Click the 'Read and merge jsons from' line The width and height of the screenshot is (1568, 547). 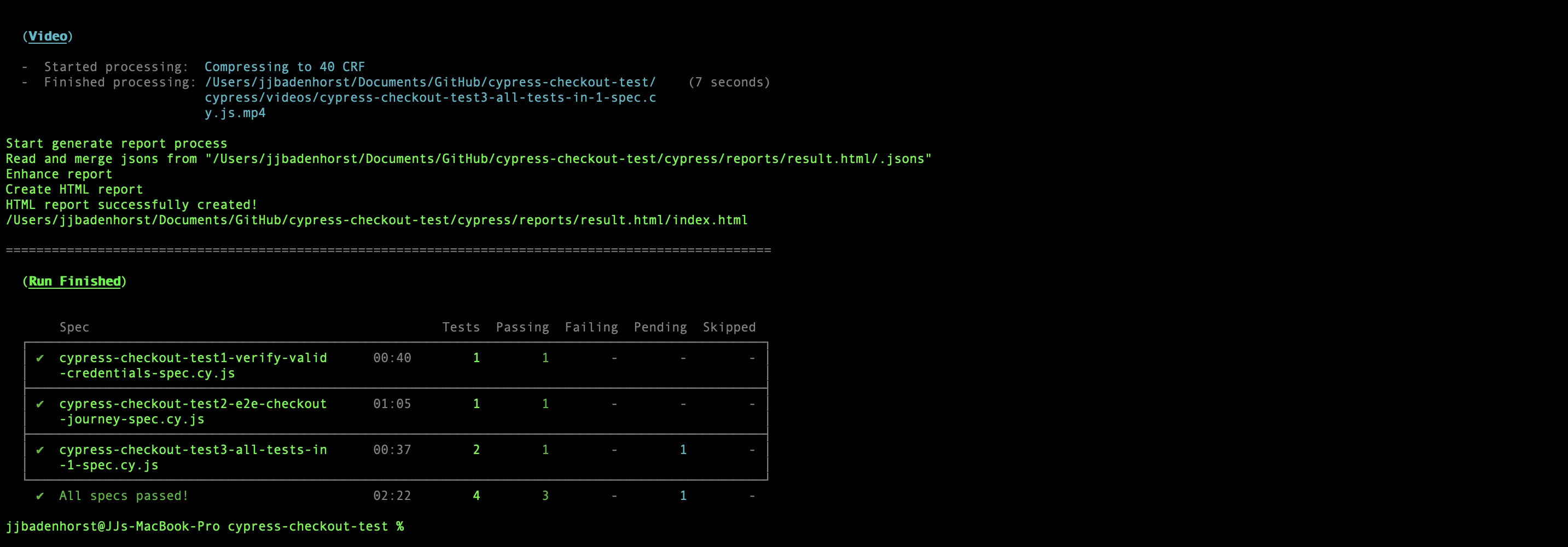[x=468, y=159]
